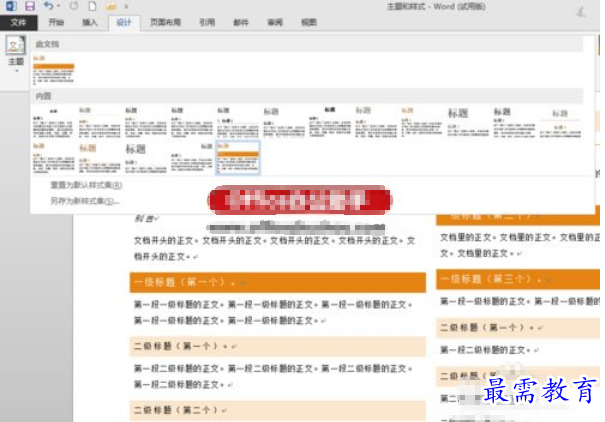Open the Customize Quick Access Toolbar dropdown

click(126, 7)
